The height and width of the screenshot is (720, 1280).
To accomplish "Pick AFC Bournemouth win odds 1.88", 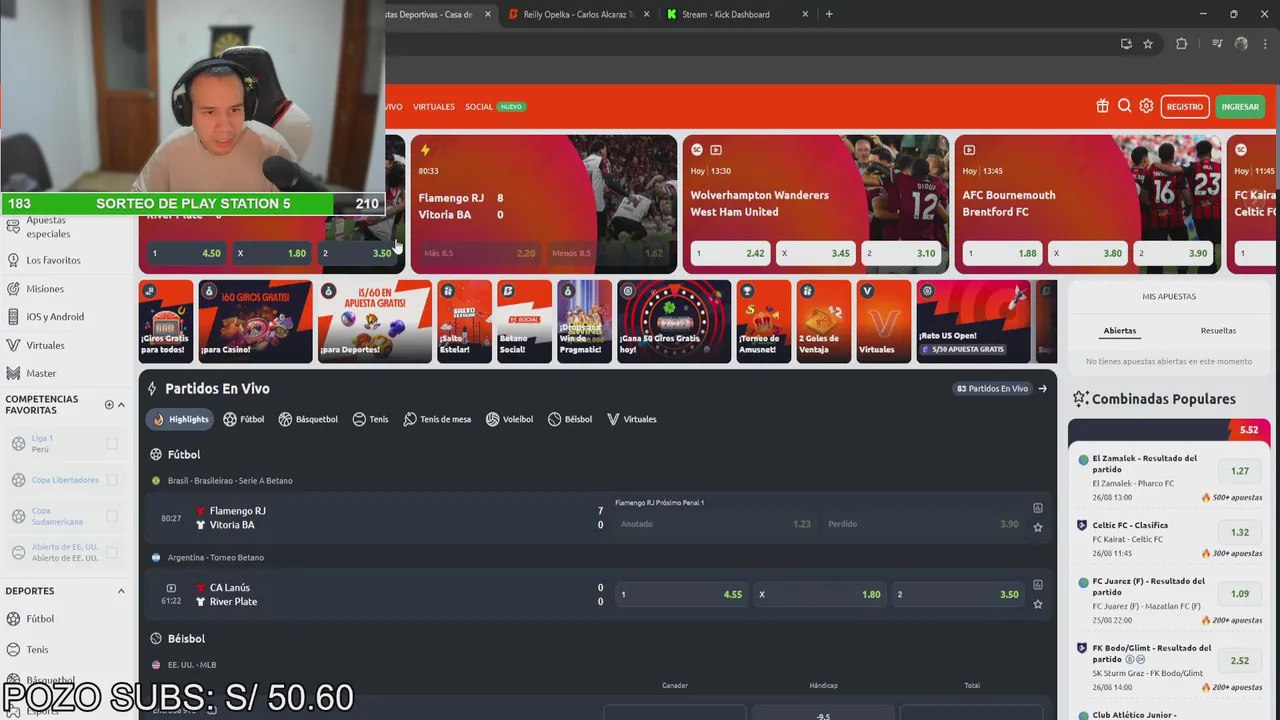I will click(x=1003, y=253).
